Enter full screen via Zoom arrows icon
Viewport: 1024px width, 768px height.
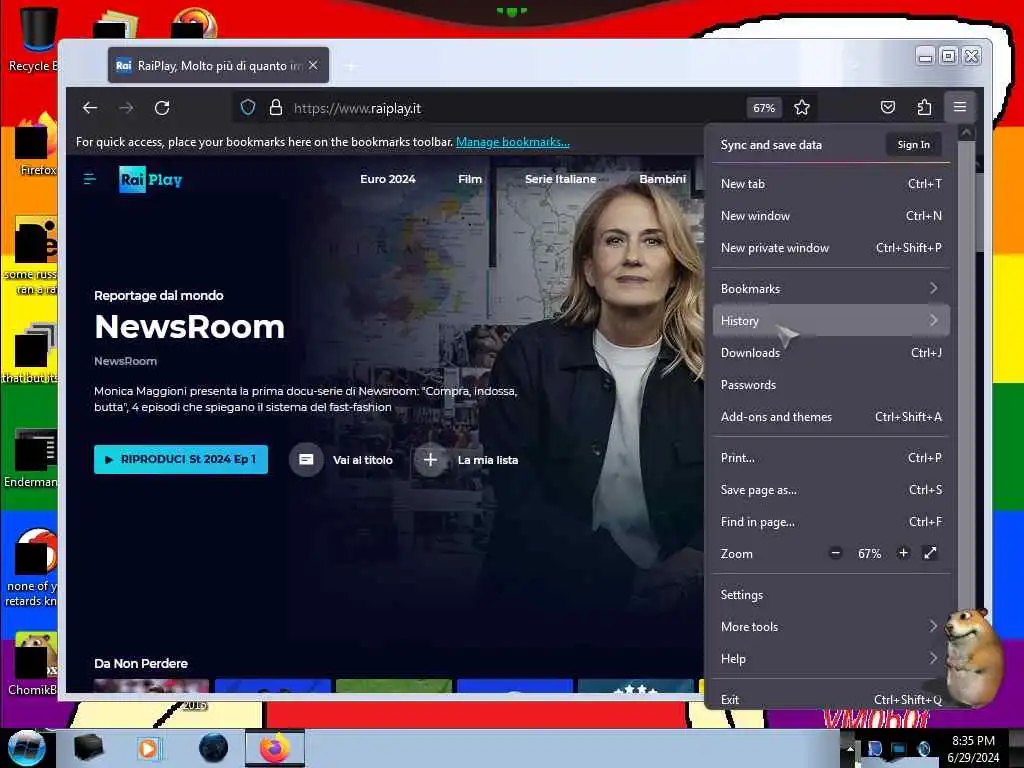(x=931, y=553)
